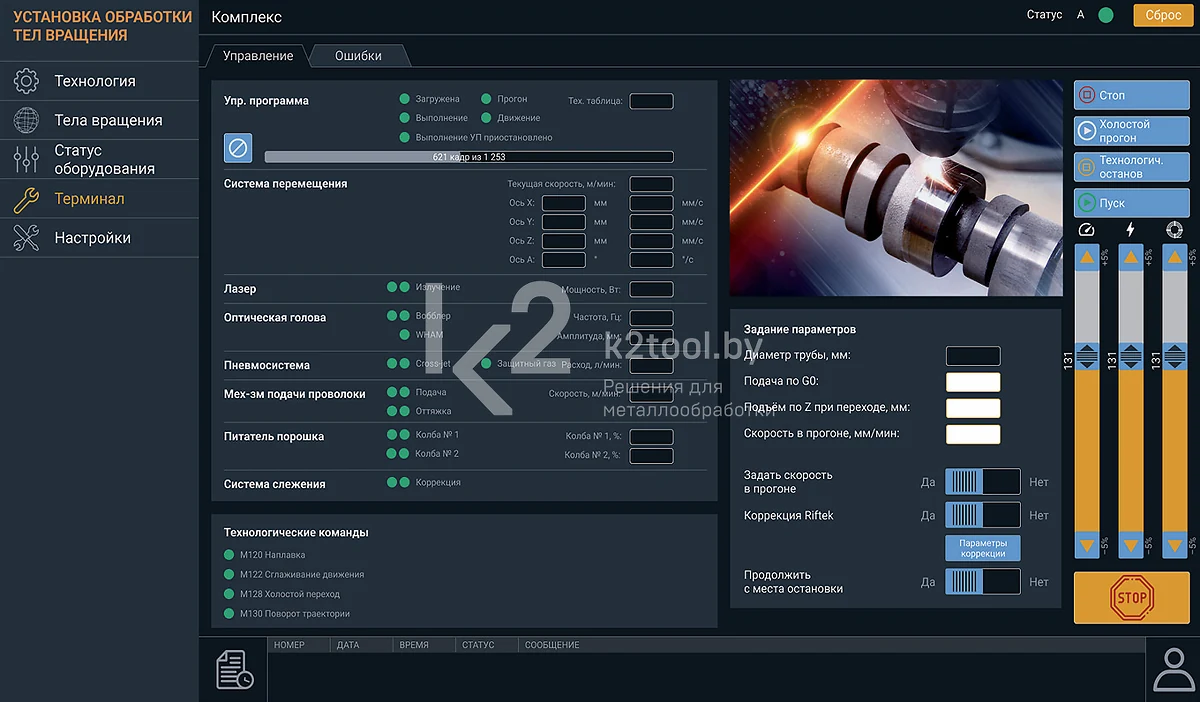Click the Технологич. останов button
Screen dimensions: 1200x702
point(1132,167)
